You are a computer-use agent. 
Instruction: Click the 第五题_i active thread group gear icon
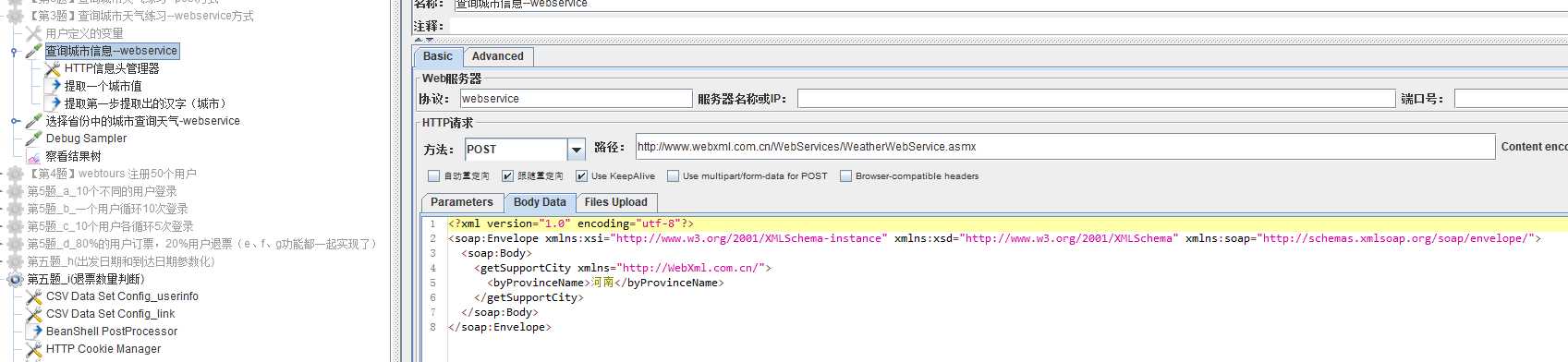pyautogui.click(x=16, y=279)
